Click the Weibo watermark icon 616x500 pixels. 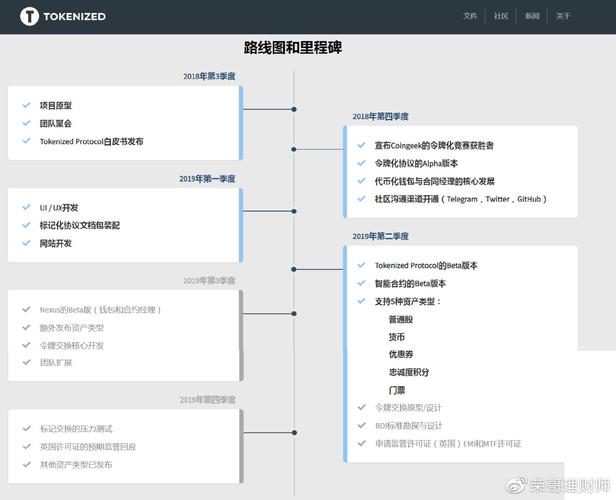514,485
